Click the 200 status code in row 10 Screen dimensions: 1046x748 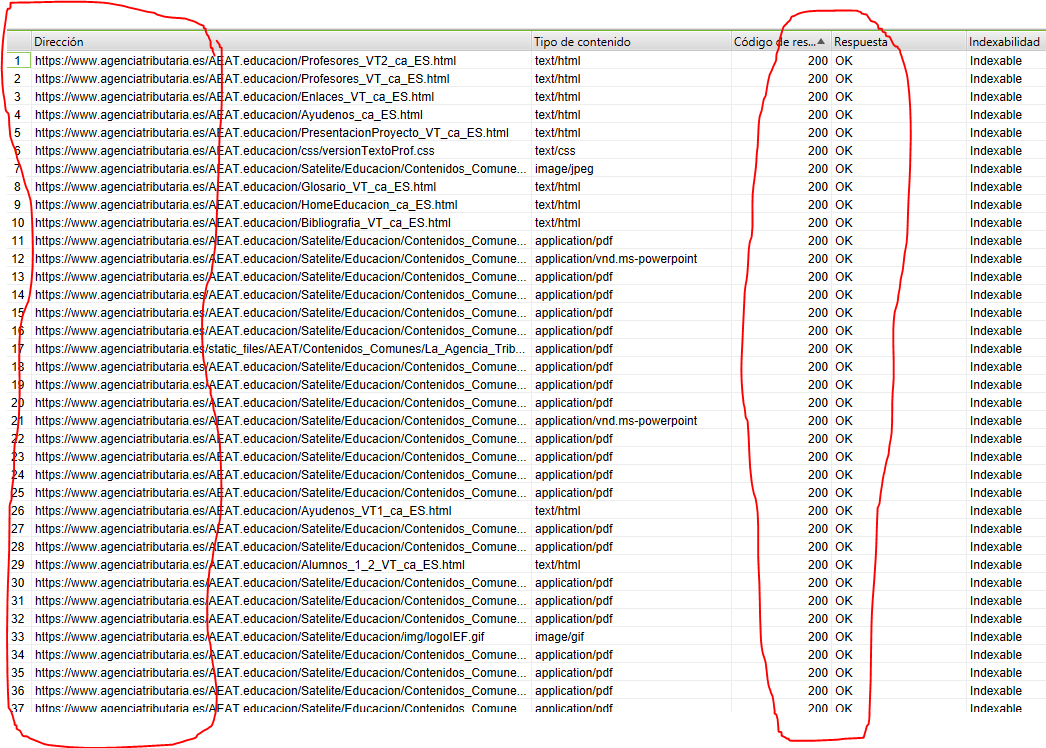818,223
